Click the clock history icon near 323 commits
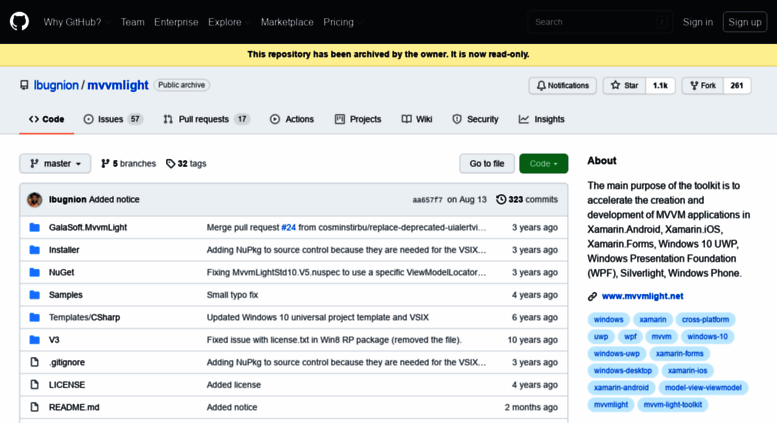 point(501,199)
